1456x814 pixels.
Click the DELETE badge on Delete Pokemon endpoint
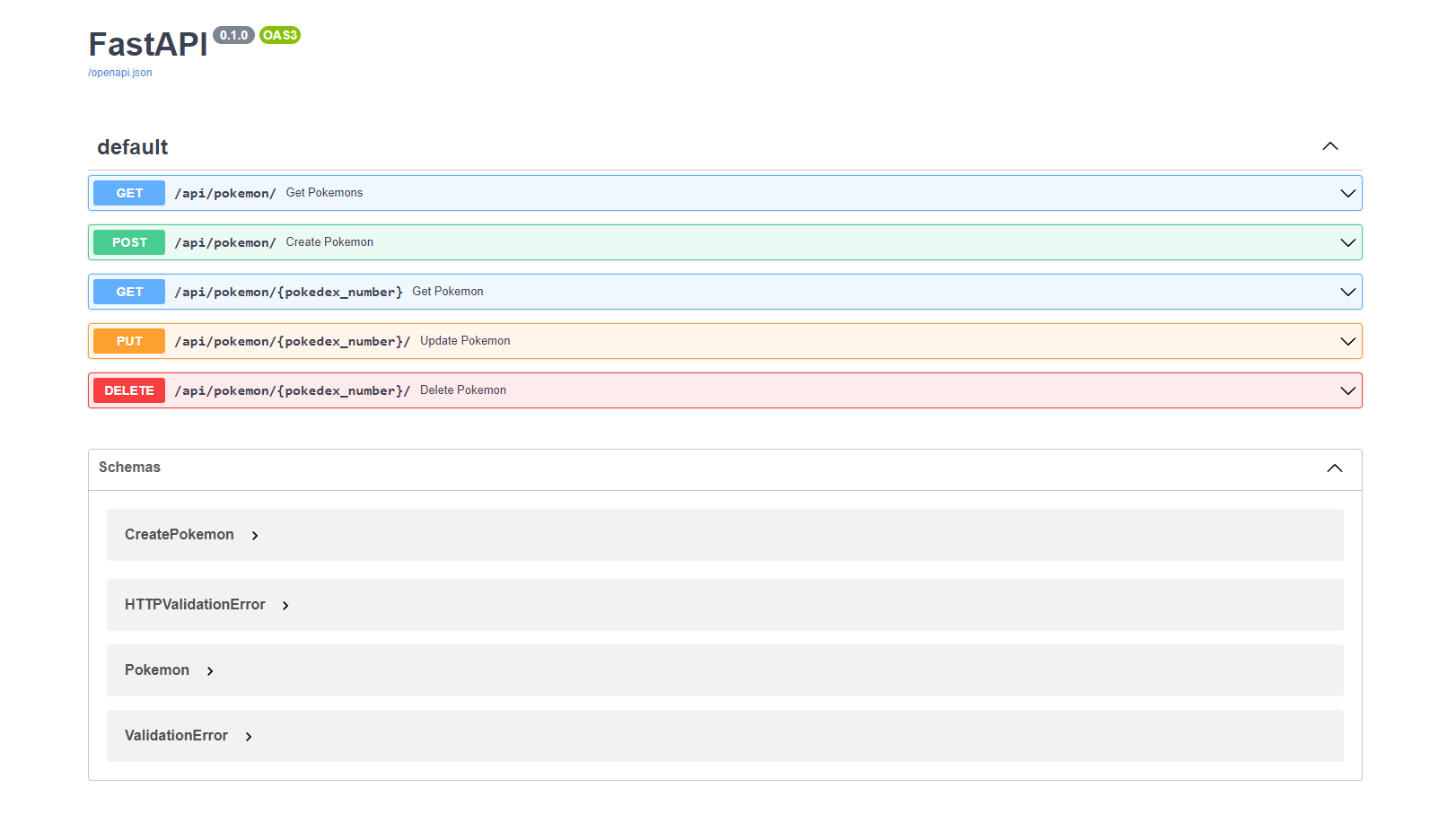pos(128,389)
